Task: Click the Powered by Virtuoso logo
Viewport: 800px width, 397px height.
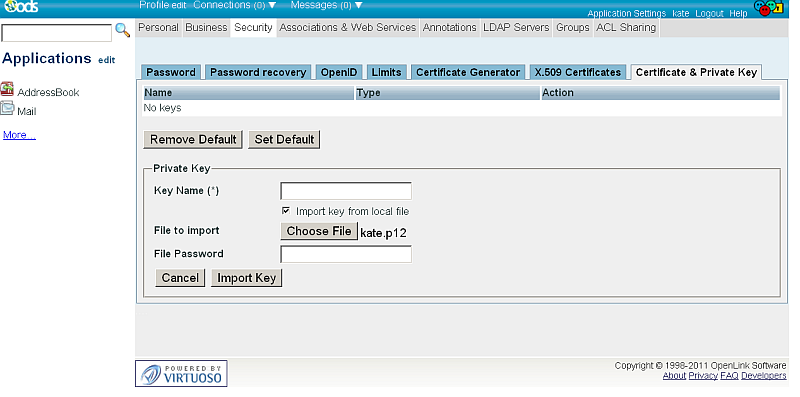Action: (x=181, y=374)
